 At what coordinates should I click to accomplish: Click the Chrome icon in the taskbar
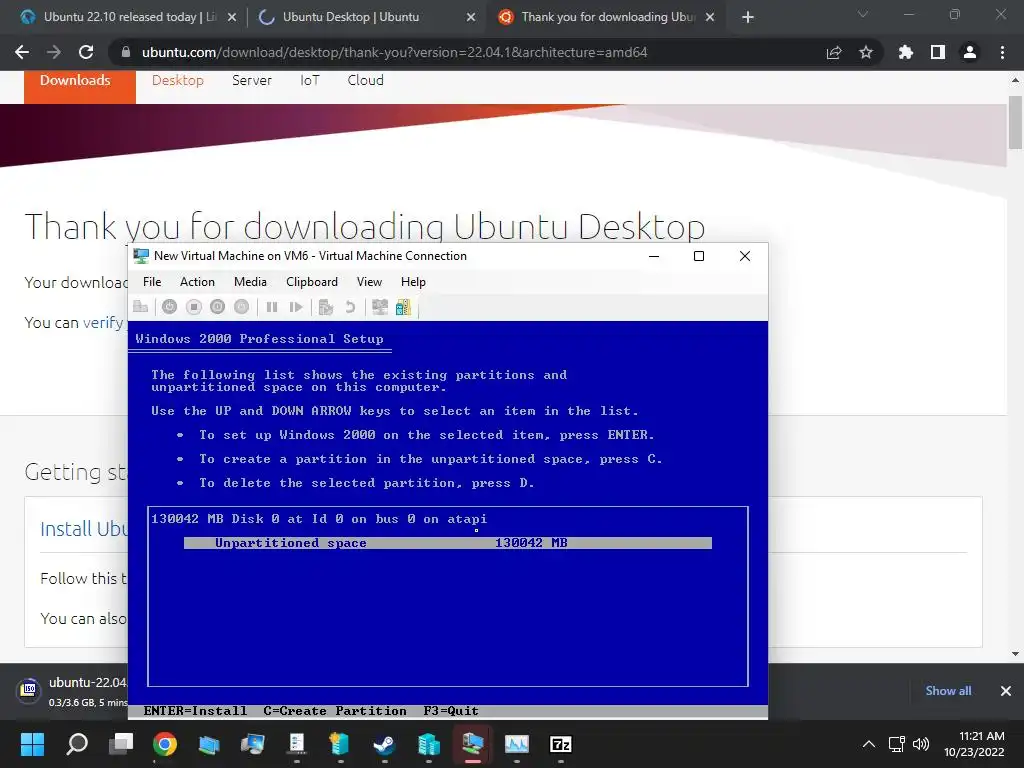(x=165, y=744)
